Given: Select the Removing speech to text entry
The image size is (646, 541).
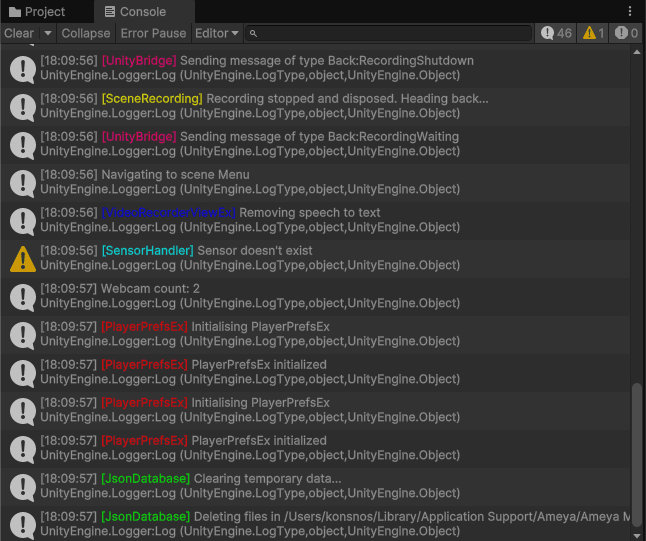Looking at the screenshot, I should pyautogui.click(x=315, y=220).
